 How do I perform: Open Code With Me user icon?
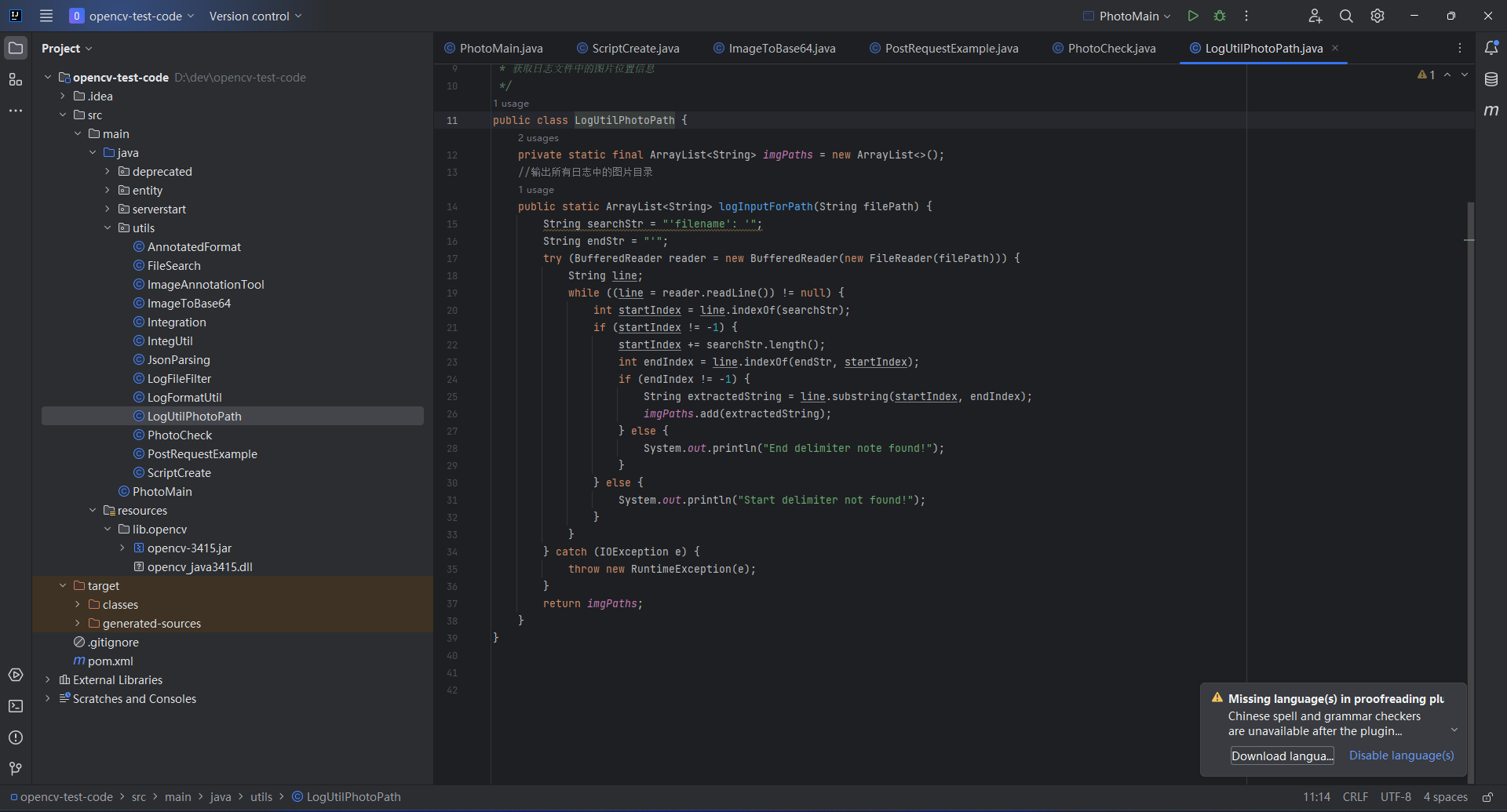click(1315, 16)
